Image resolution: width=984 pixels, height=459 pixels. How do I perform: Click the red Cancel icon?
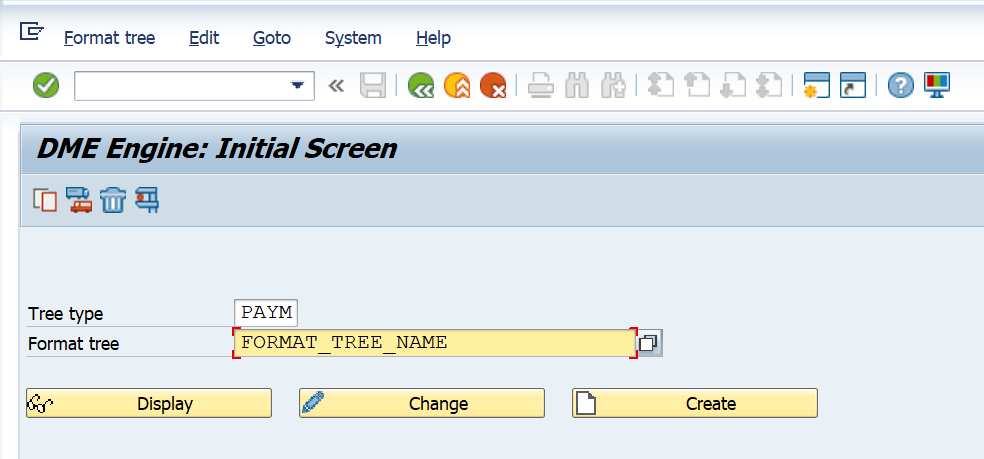point(493,85)
